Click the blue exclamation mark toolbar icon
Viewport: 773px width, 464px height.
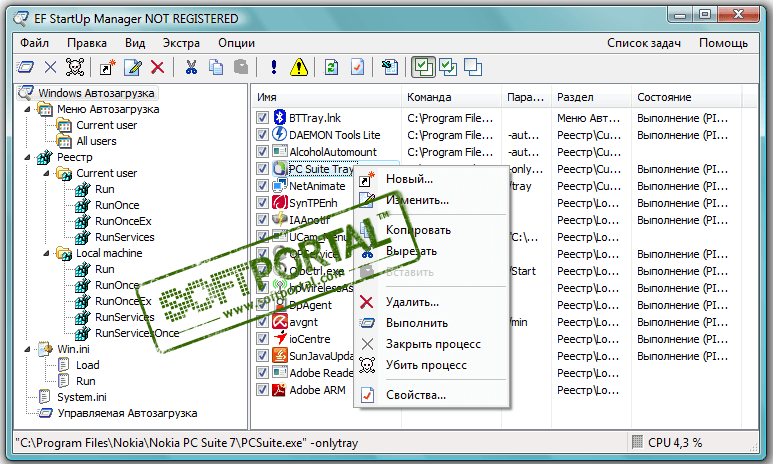274,67
